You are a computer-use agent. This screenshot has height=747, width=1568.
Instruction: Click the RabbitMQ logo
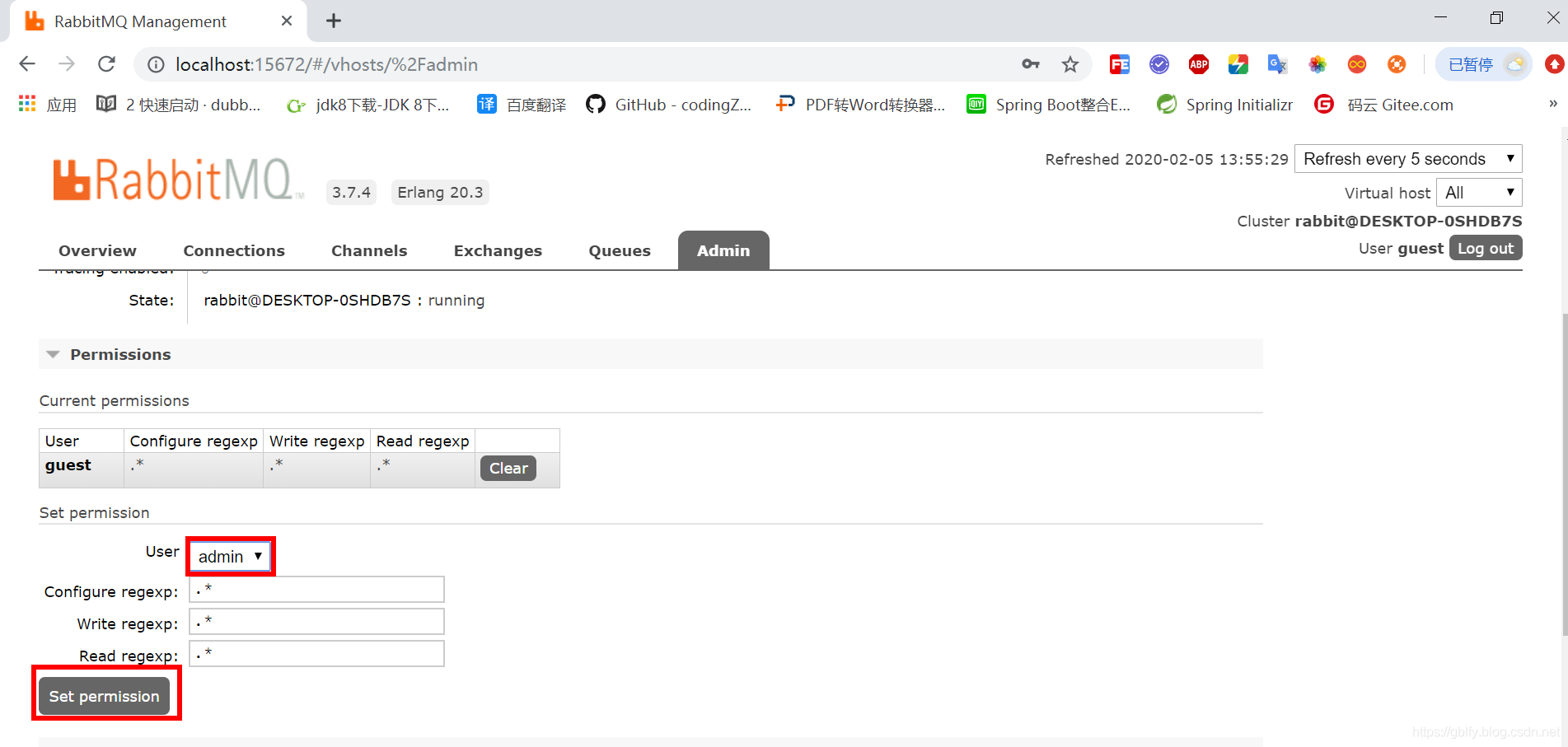177,180
